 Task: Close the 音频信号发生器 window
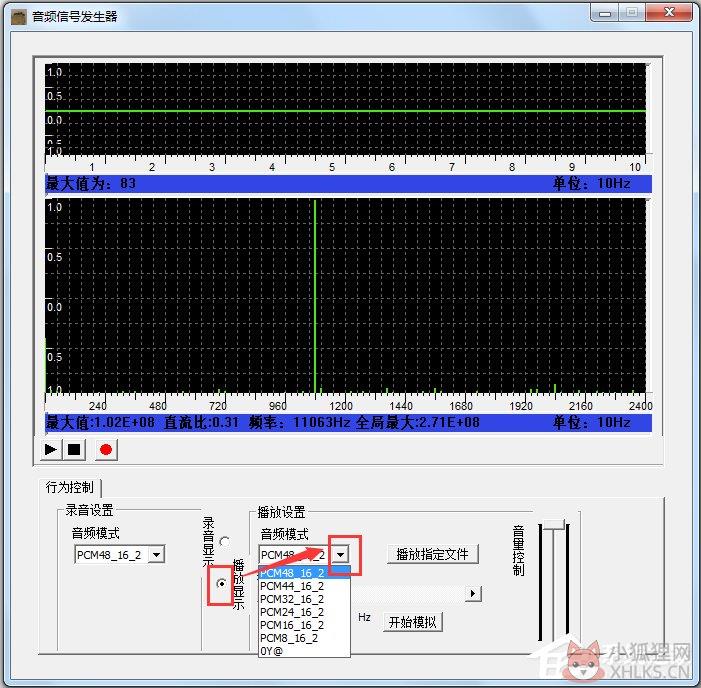(x=669, y=13)
